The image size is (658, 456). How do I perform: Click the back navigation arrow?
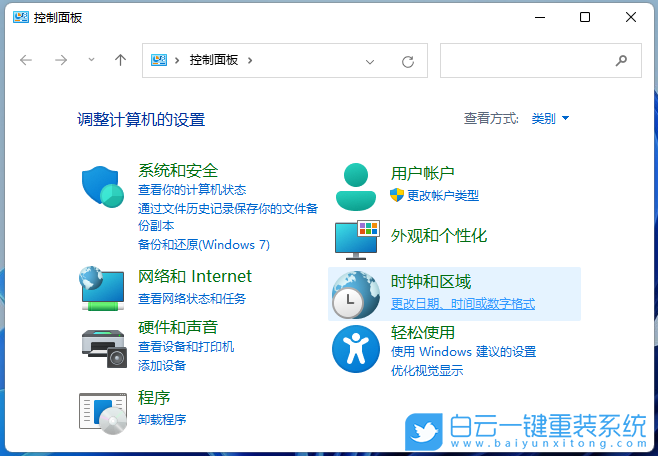click(x=26, y=60)
